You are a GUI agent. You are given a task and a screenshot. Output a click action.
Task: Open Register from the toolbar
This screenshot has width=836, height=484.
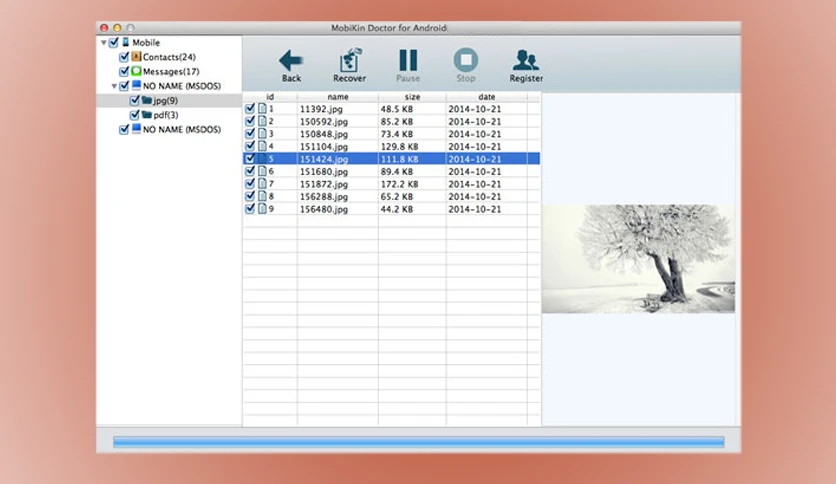(x=526, y=60)
